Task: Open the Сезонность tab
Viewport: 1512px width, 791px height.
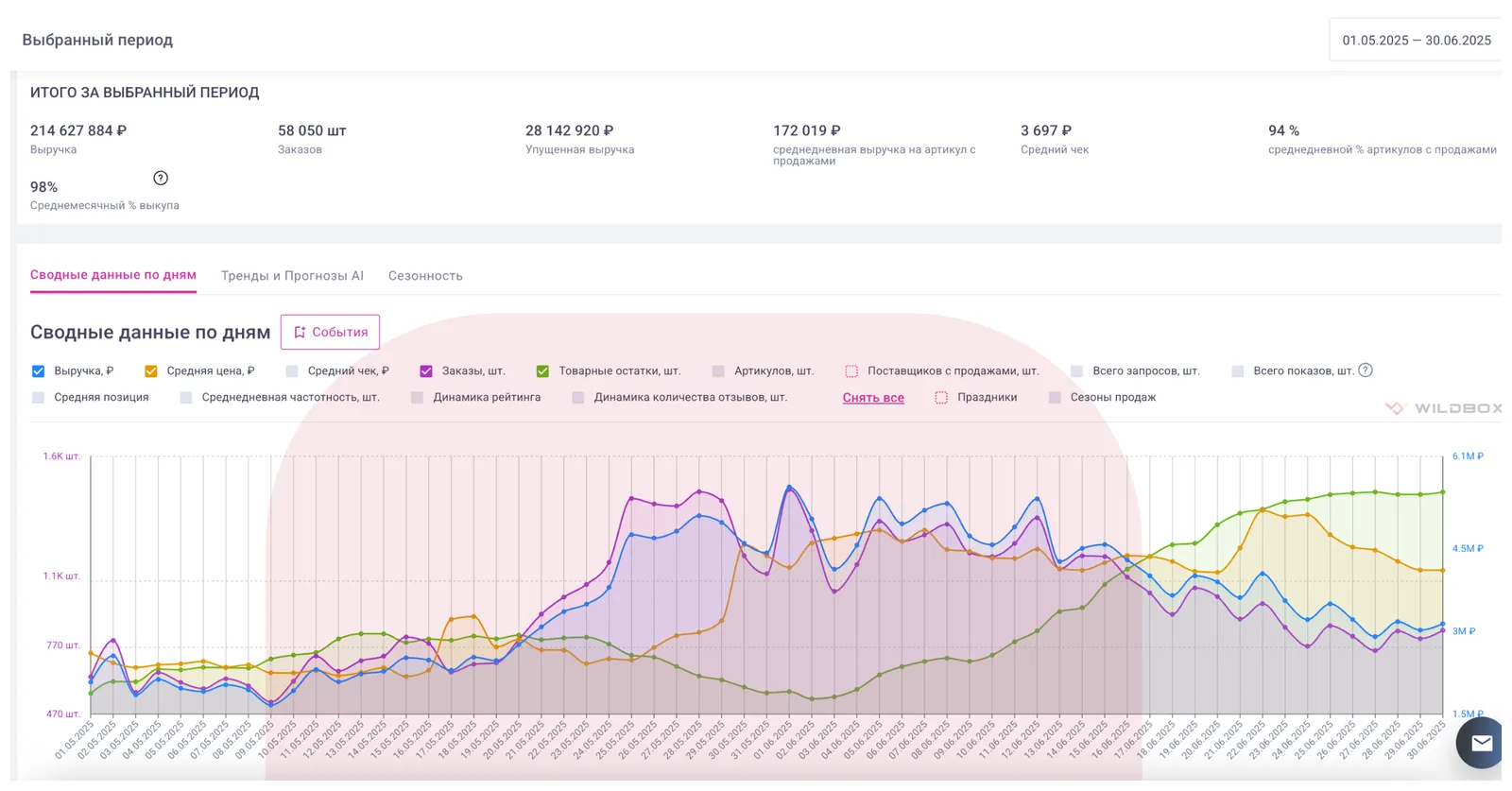Action: (425, 276)
